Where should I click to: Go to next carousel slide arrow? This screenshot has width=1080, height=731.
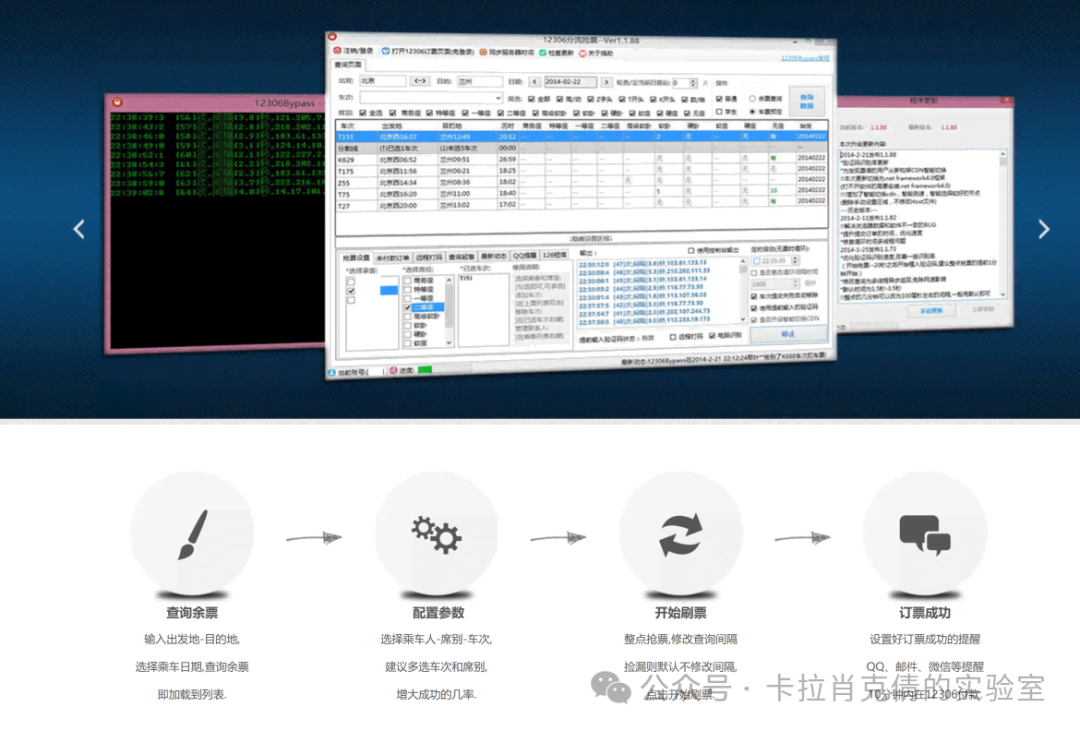pyautogui.click(x=1043, y=229)
